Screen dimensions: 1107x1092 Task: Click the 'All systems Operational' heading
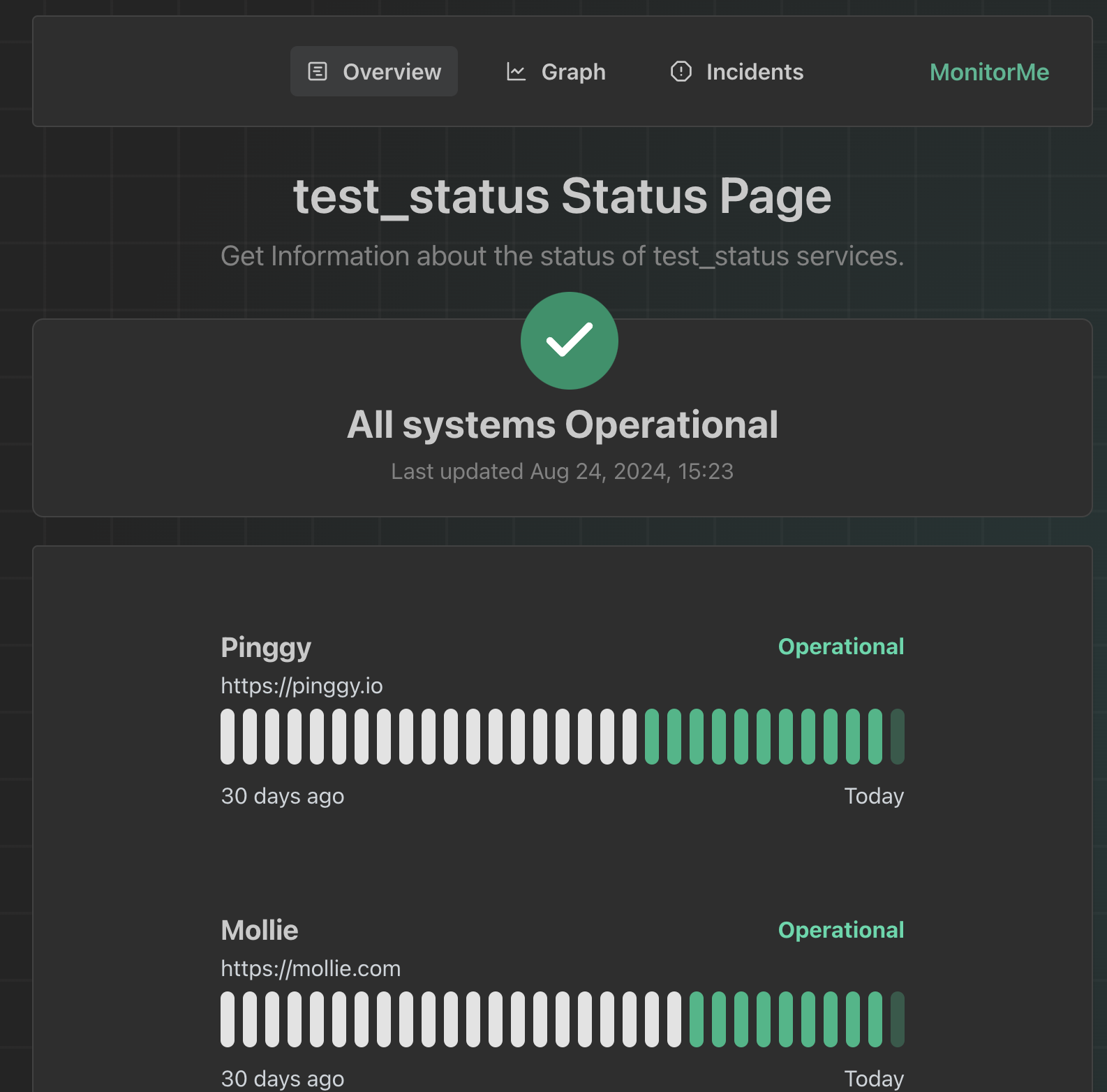[563, 425]
